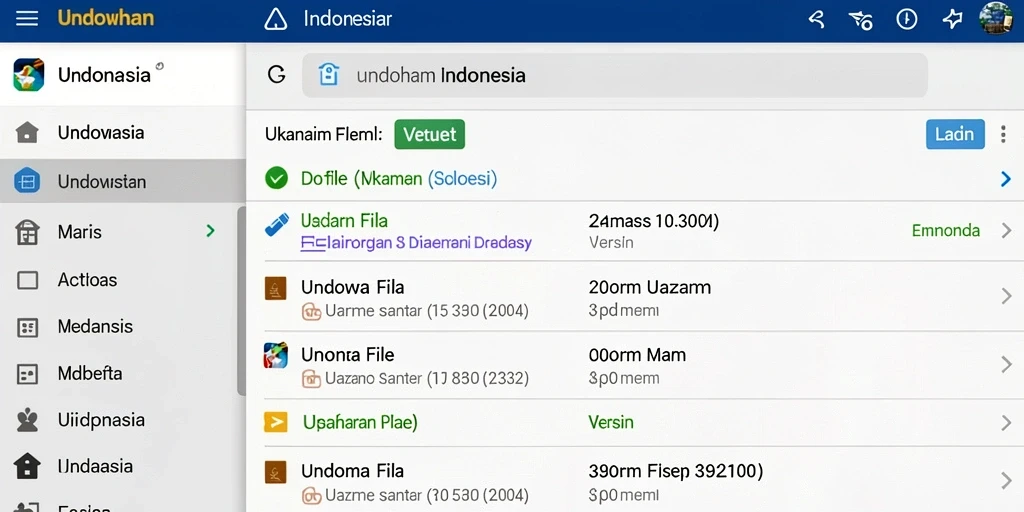The image size is (1024, 512).
Task: Click the Undowhan title in the top bar
Action: pyautogui.click(x=106, y=18)
